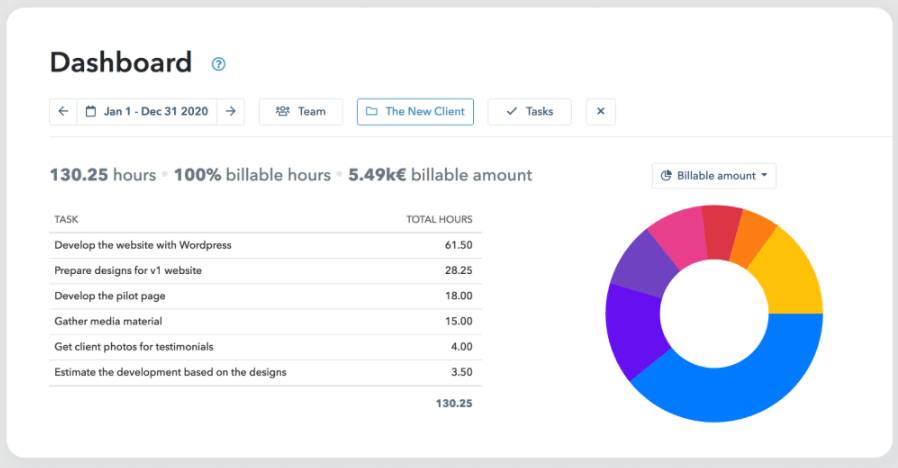The image size is (898, 468).
Task: Click the folder icon for The New Client
Action: [x=371, y=111]
